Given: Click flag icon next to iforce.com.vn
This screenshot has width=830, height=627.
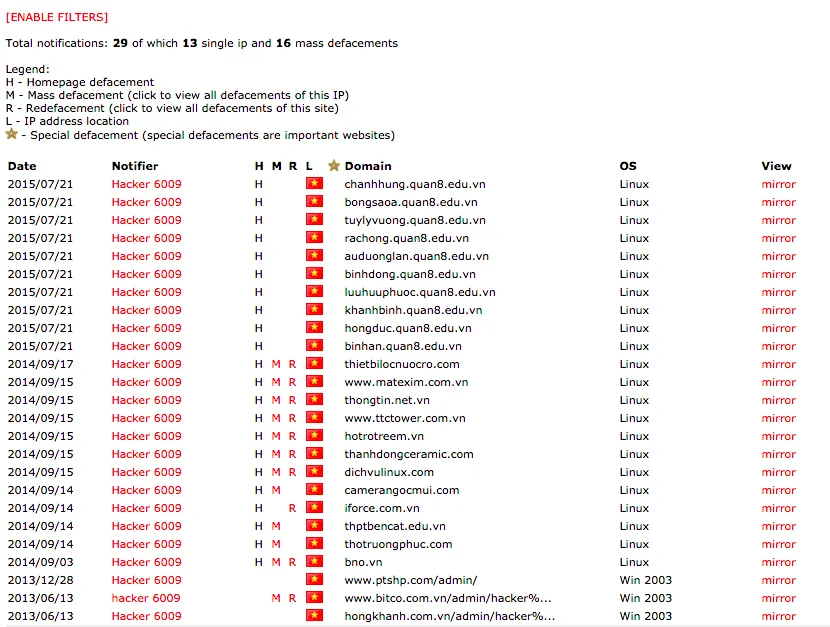Looking at the screenshot, I should (x=314, y=508).
